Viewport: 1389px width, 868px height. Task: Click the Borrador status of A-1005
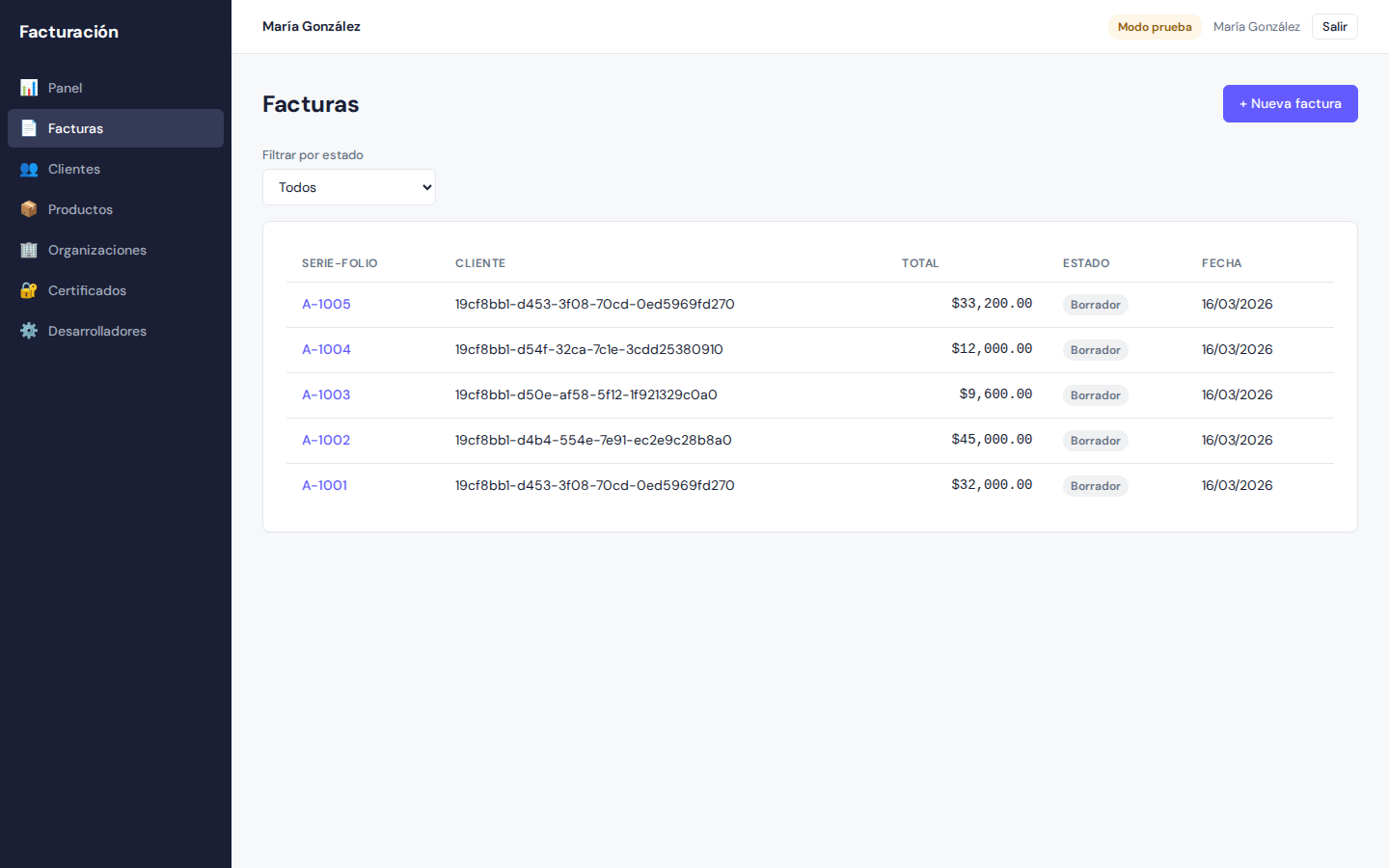point(1095,305)
